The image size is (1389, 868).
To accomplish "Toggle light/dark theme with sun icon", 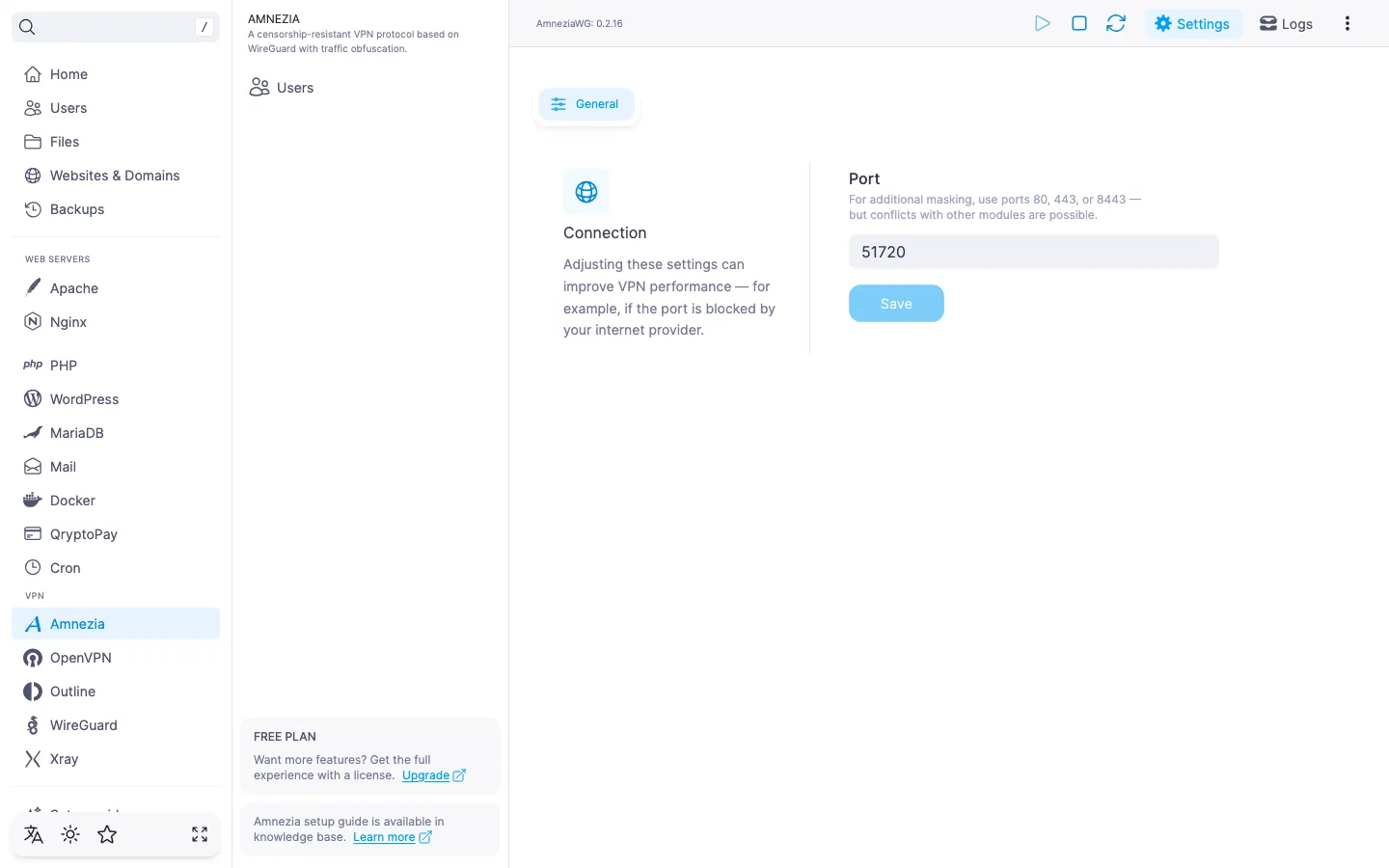I will coord(70,834).
